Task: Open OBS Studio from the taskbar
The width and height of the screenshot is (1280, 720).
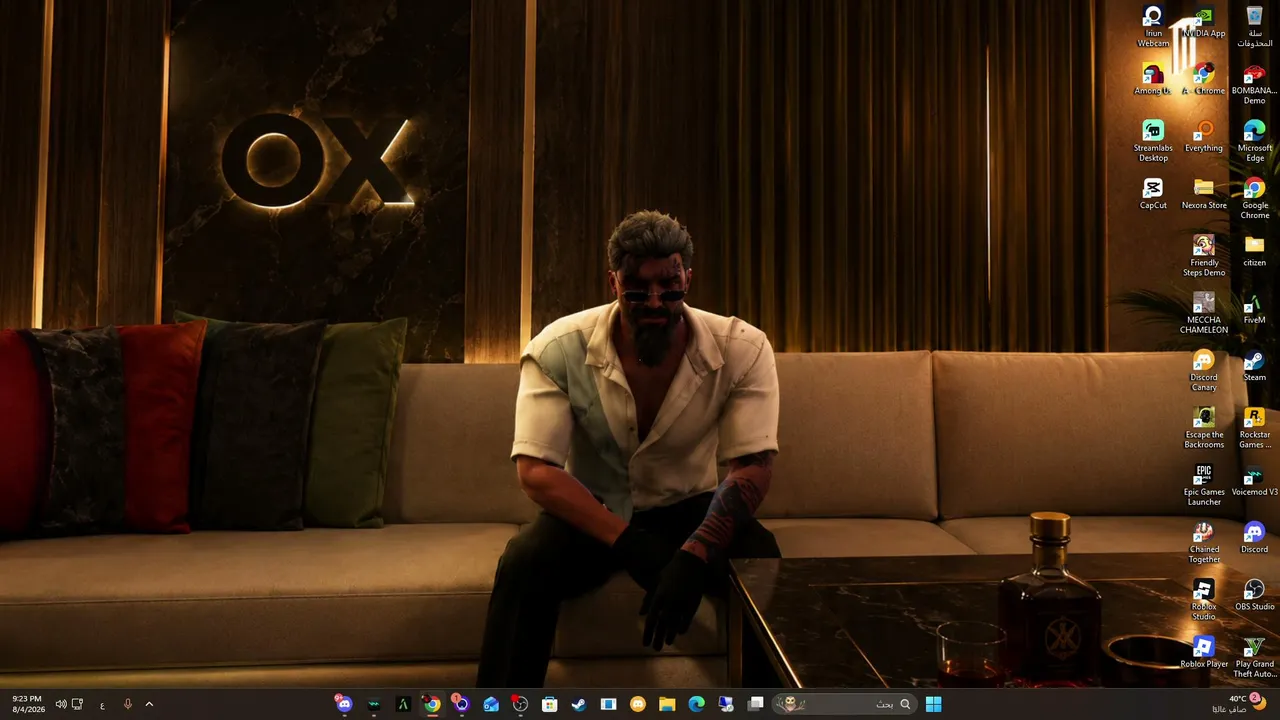Action: coord(520,704)
